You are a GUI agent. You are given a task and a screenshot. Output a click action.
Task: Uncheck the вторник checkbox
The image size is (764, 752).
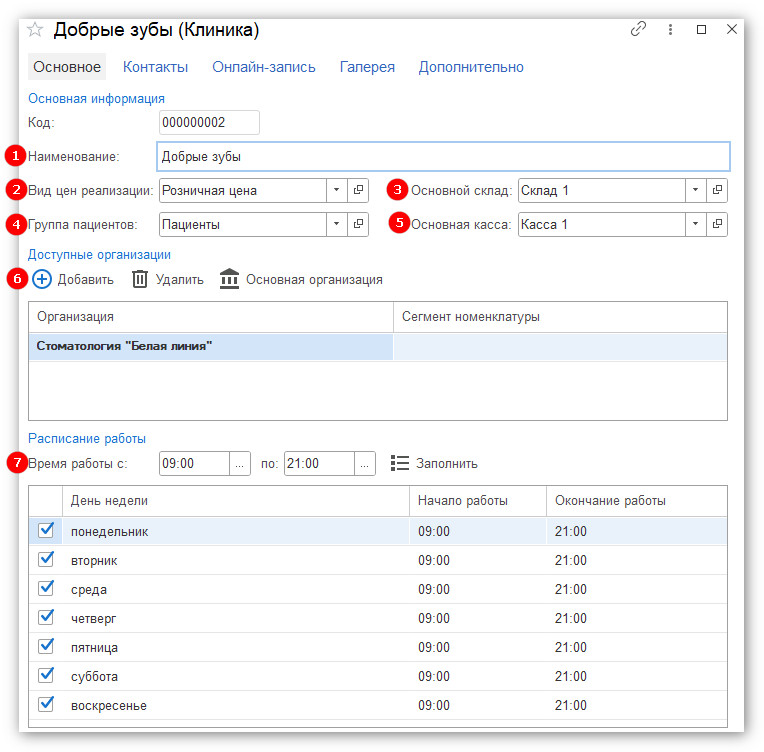(46, 559)
